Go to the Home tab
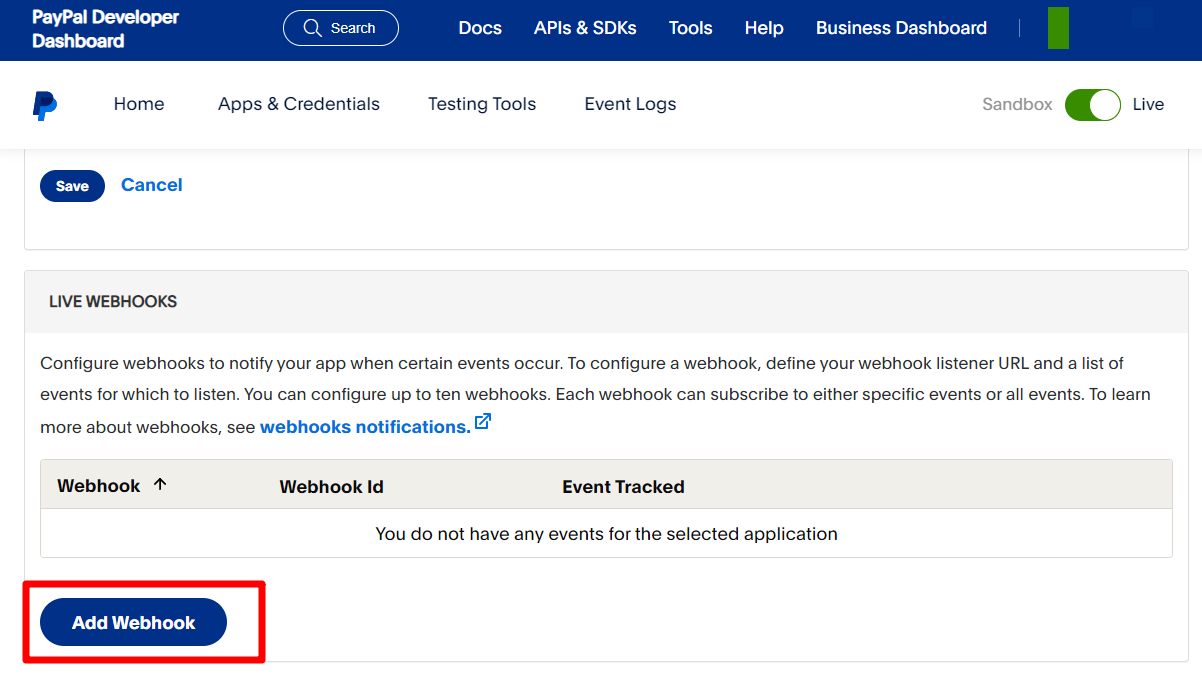 (139, 104)
